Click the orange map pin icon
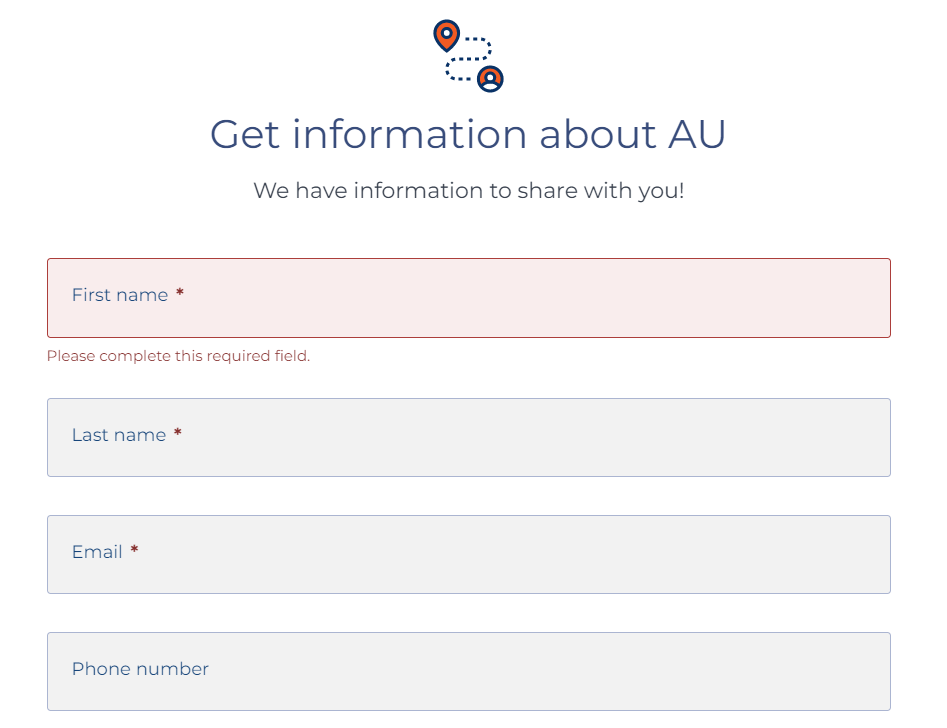The image size is (947, 728). [x=446, y=35]
